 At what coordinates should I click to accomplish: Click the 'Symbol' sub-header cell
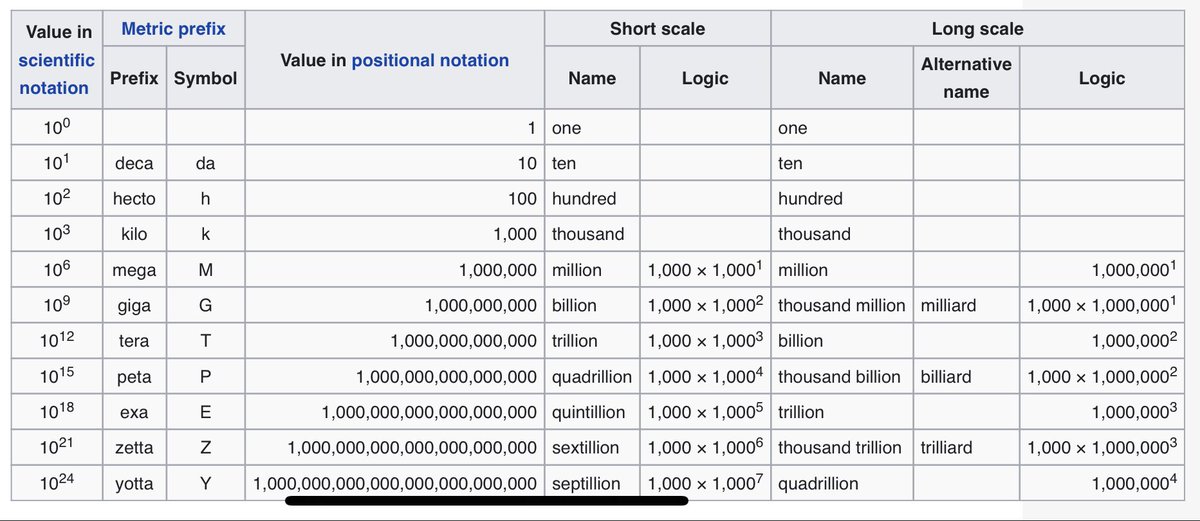(x=205, y=77)
